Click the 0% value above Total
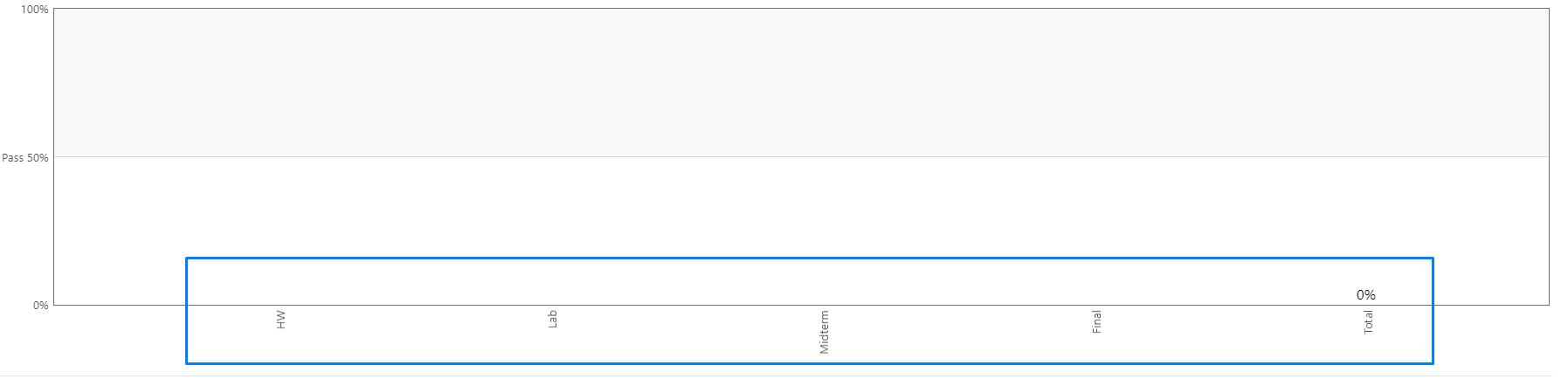The image size is (1568, 379). [x=1365, y=295]
